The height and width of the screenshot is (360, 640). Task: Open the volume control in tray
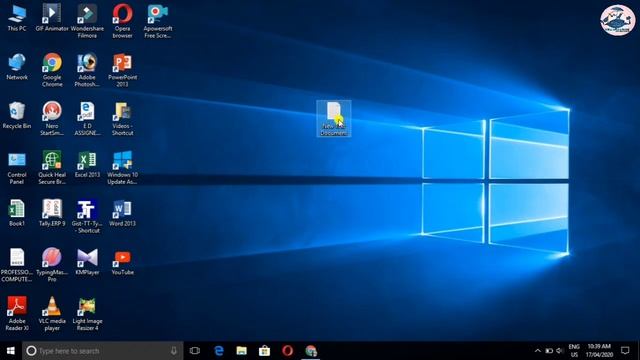[560, 351]
